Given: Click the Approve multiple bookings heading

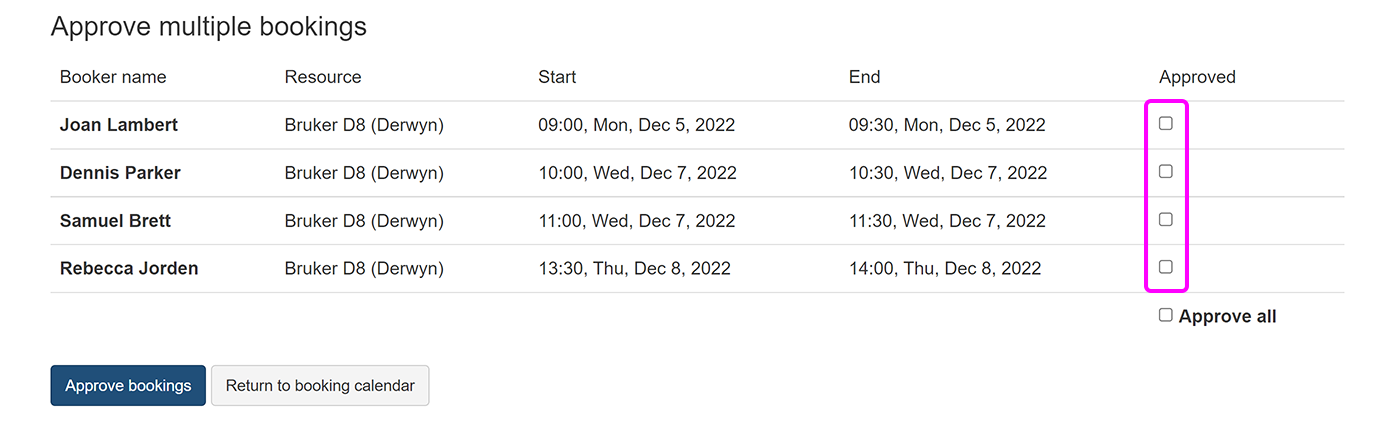Looking at the screenshot, I should pos(209,27).
